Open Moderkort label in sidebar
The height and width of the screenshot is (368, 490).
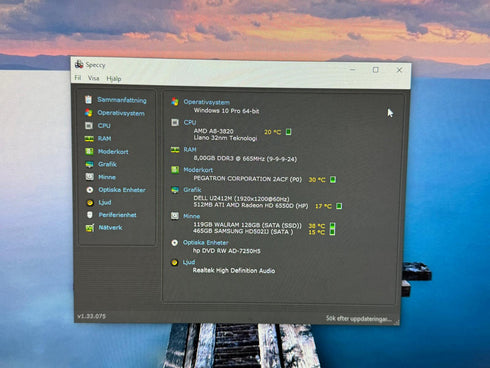[113, 152]
